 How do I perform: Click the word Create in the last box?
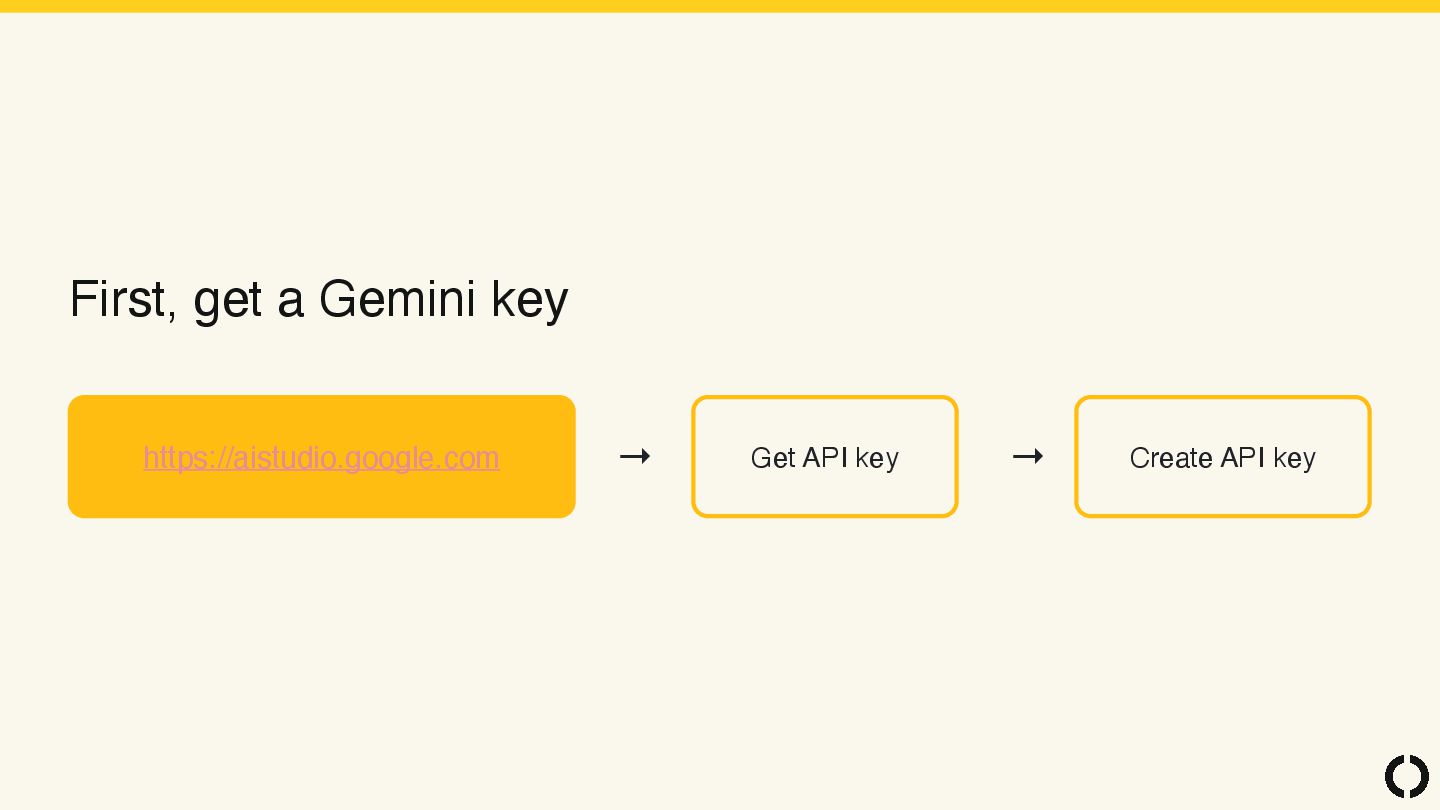1171,457
